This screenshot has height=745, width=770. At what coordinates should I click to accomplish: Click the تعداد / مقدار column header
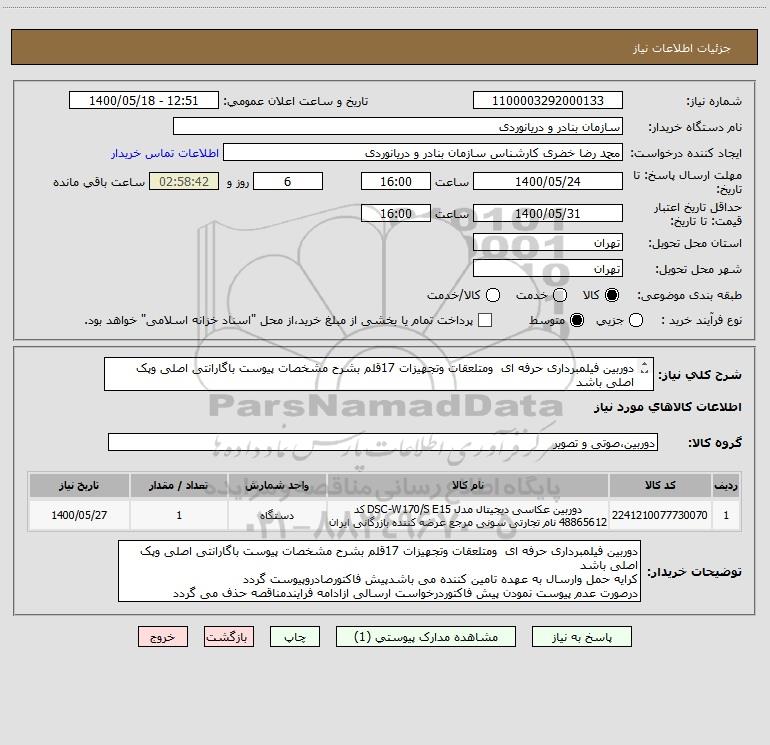[x=179, y=485]
